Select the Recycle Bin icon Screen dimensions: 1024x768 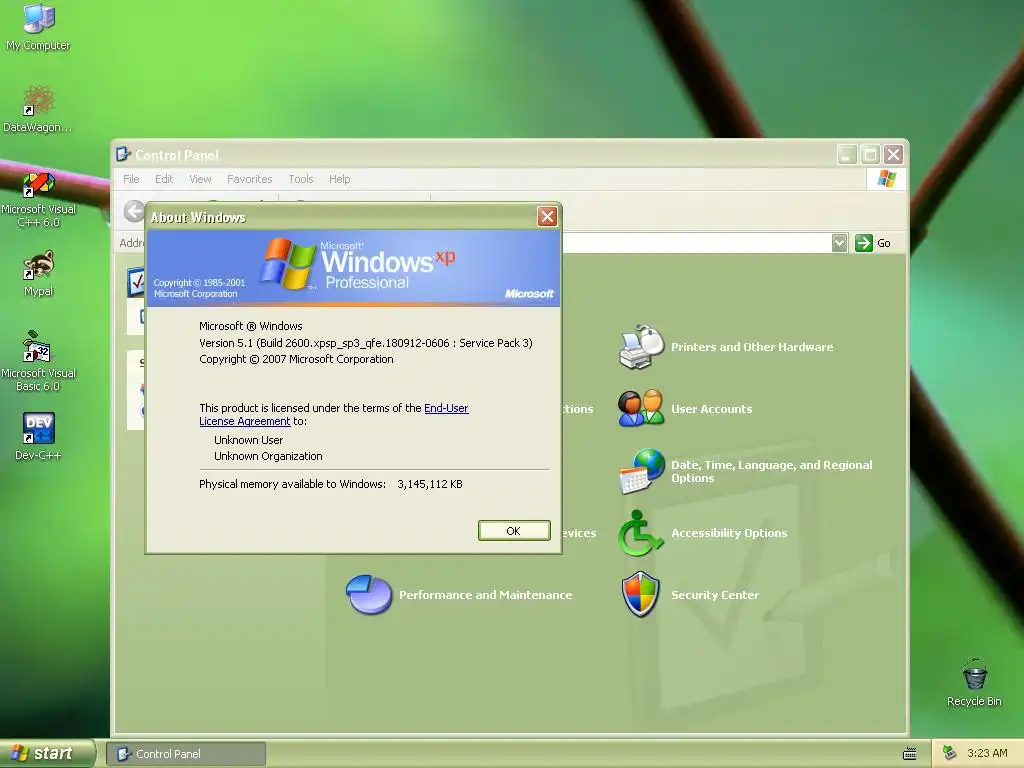pyautogui.click(x=974, y=683)
